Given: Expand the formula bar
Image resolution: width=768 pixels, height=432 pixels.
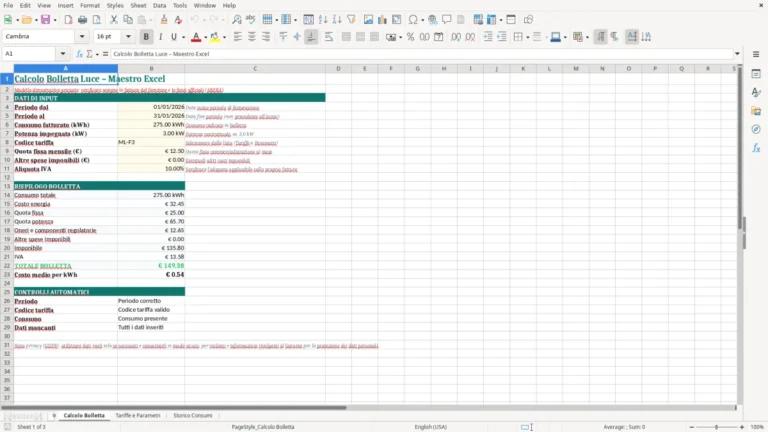Looking at the screenshot, I should click(737, 54).
